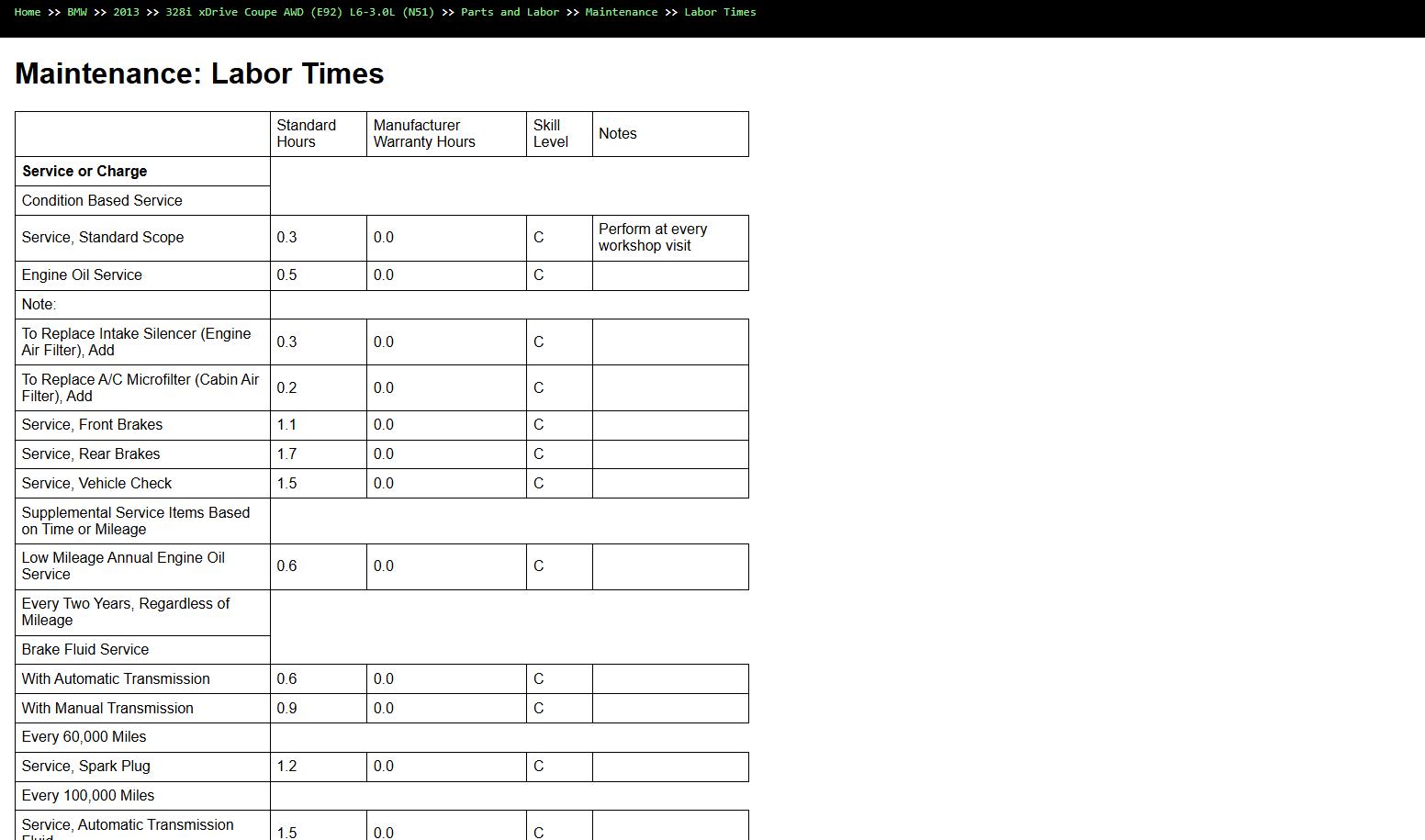The image size is (1425, 840).
Task: Click 'Every Two Years, Regardless of Mileage'
Action: 126,612
